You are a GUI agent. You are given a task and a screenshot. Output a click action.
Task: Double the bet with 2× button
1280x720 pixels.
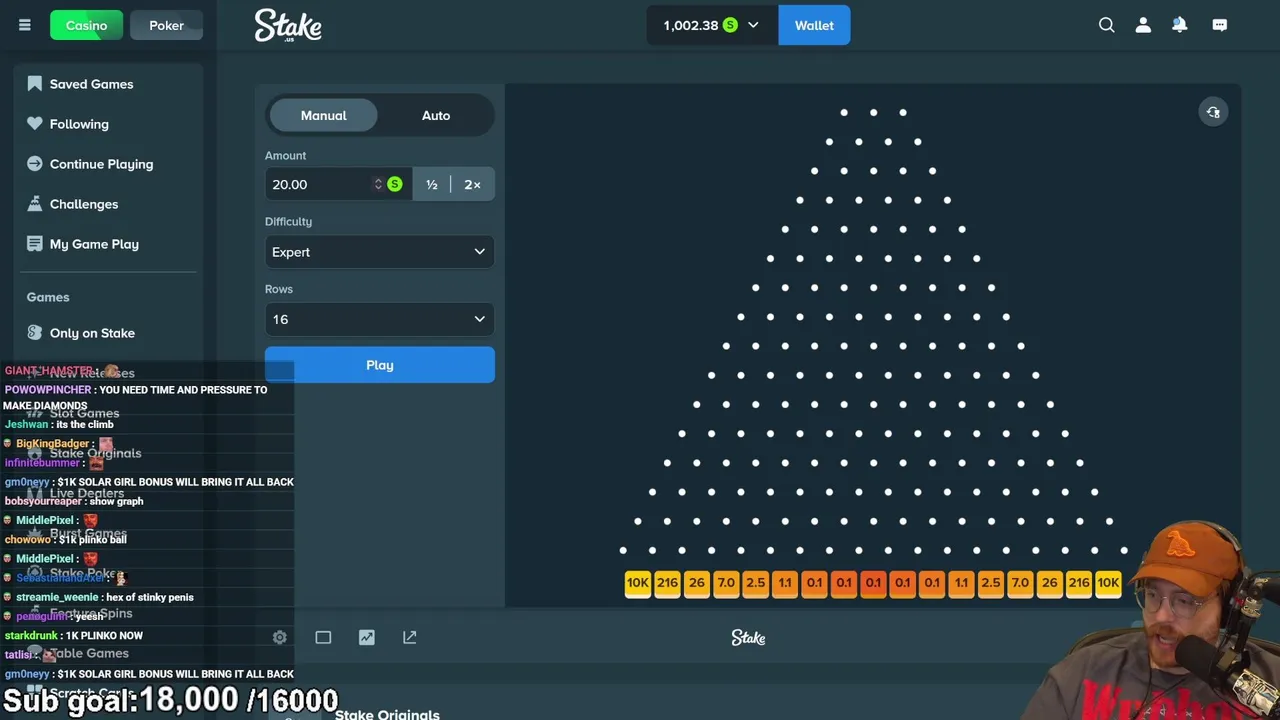[472, 184]
